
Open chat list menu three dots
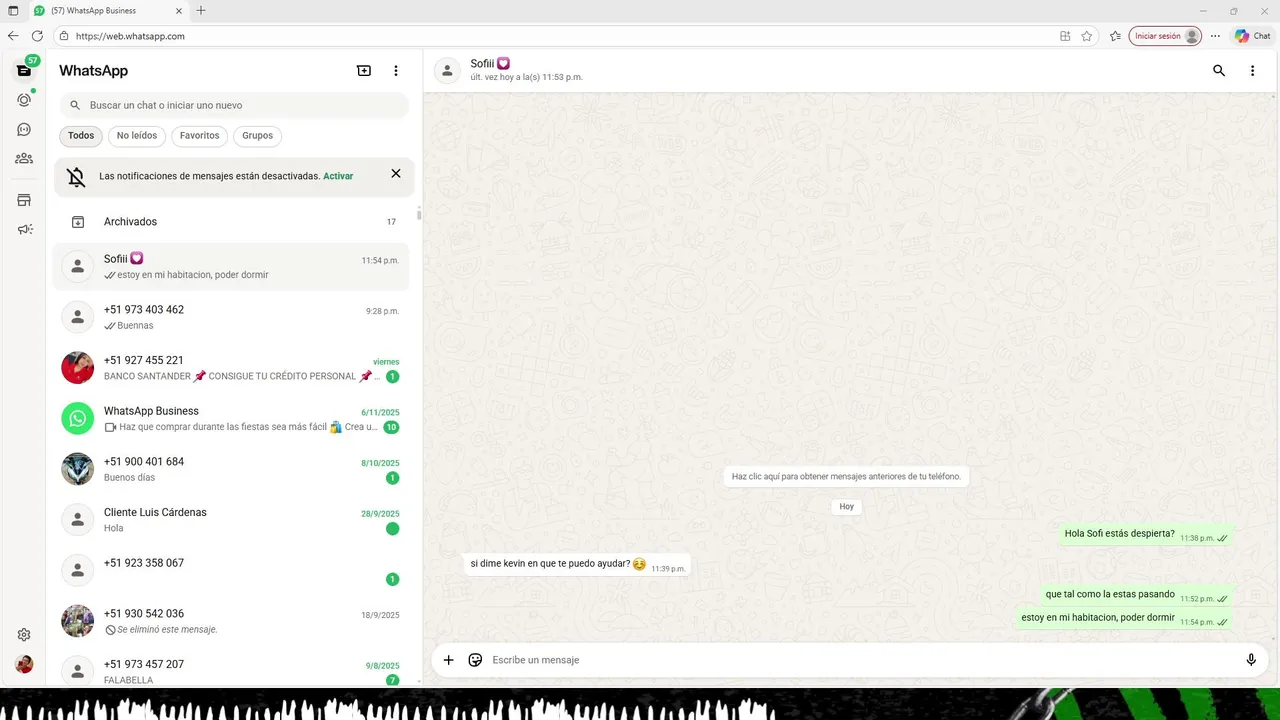tap(396, 71)
